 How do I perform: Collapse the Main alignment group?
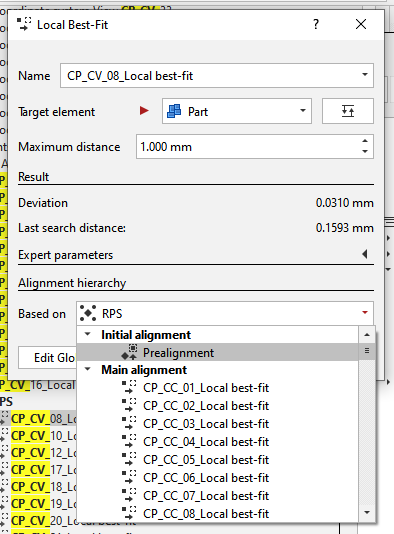[88, 369]
